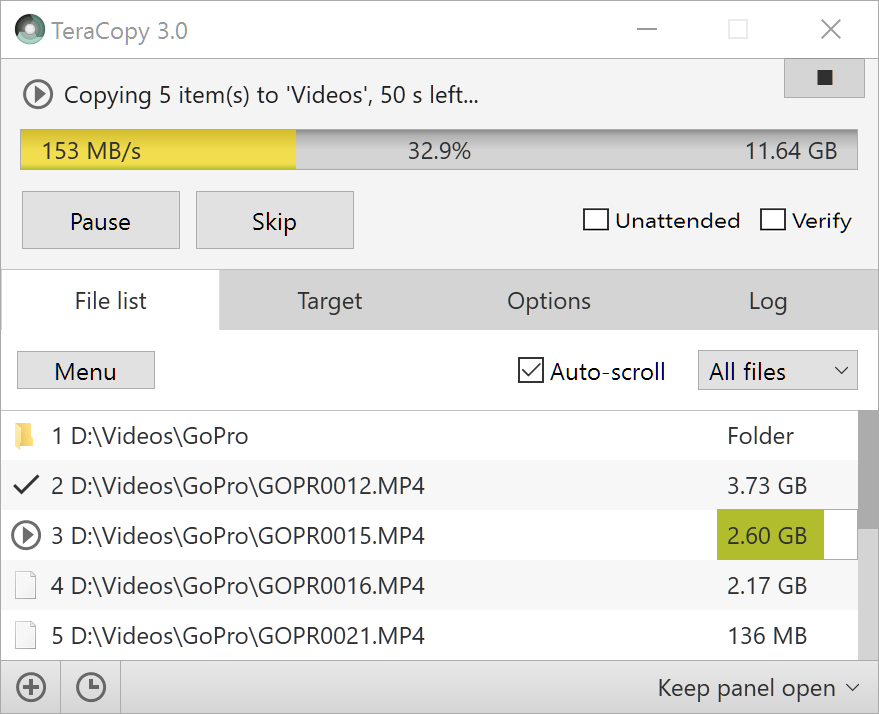Open the Log tab
Image resolution: width=879 pixels, height=714 pixels.
pyautogui.click(x=767, y=300)
